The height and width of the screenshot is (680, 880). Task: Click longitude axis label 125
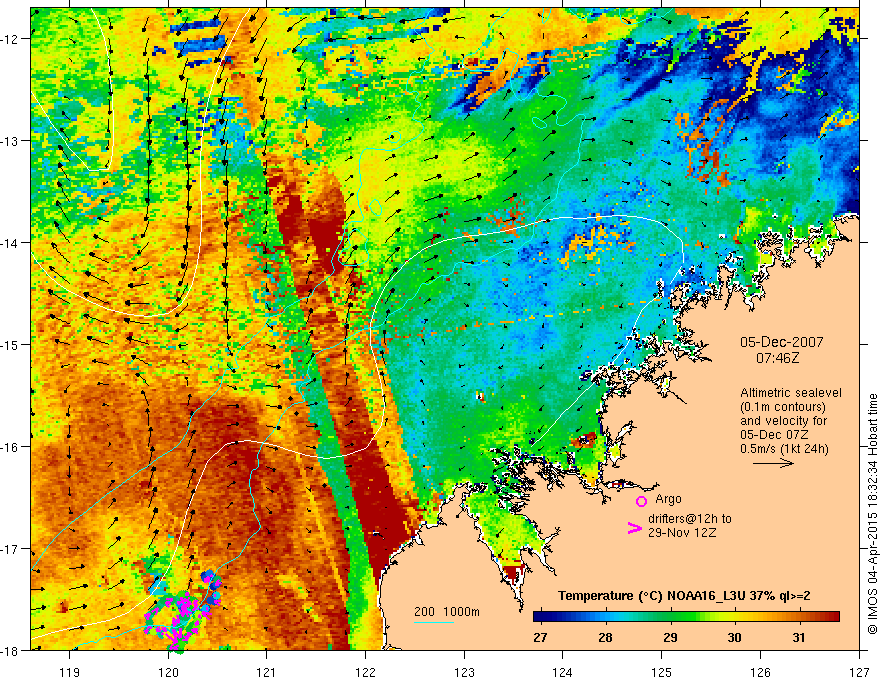point(662,672)
